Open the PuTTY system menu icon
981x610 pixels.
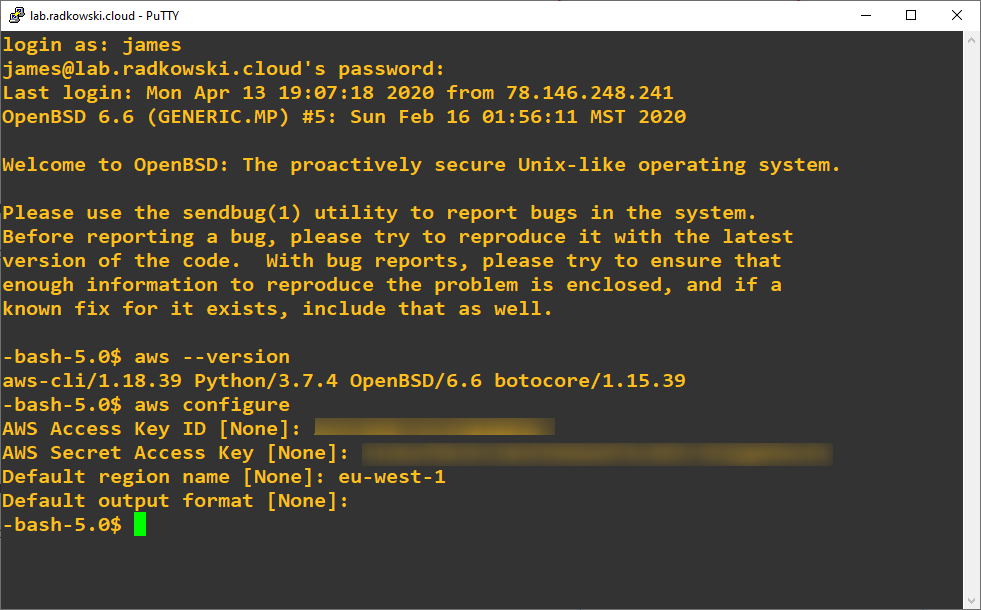[x=16, y=15]
